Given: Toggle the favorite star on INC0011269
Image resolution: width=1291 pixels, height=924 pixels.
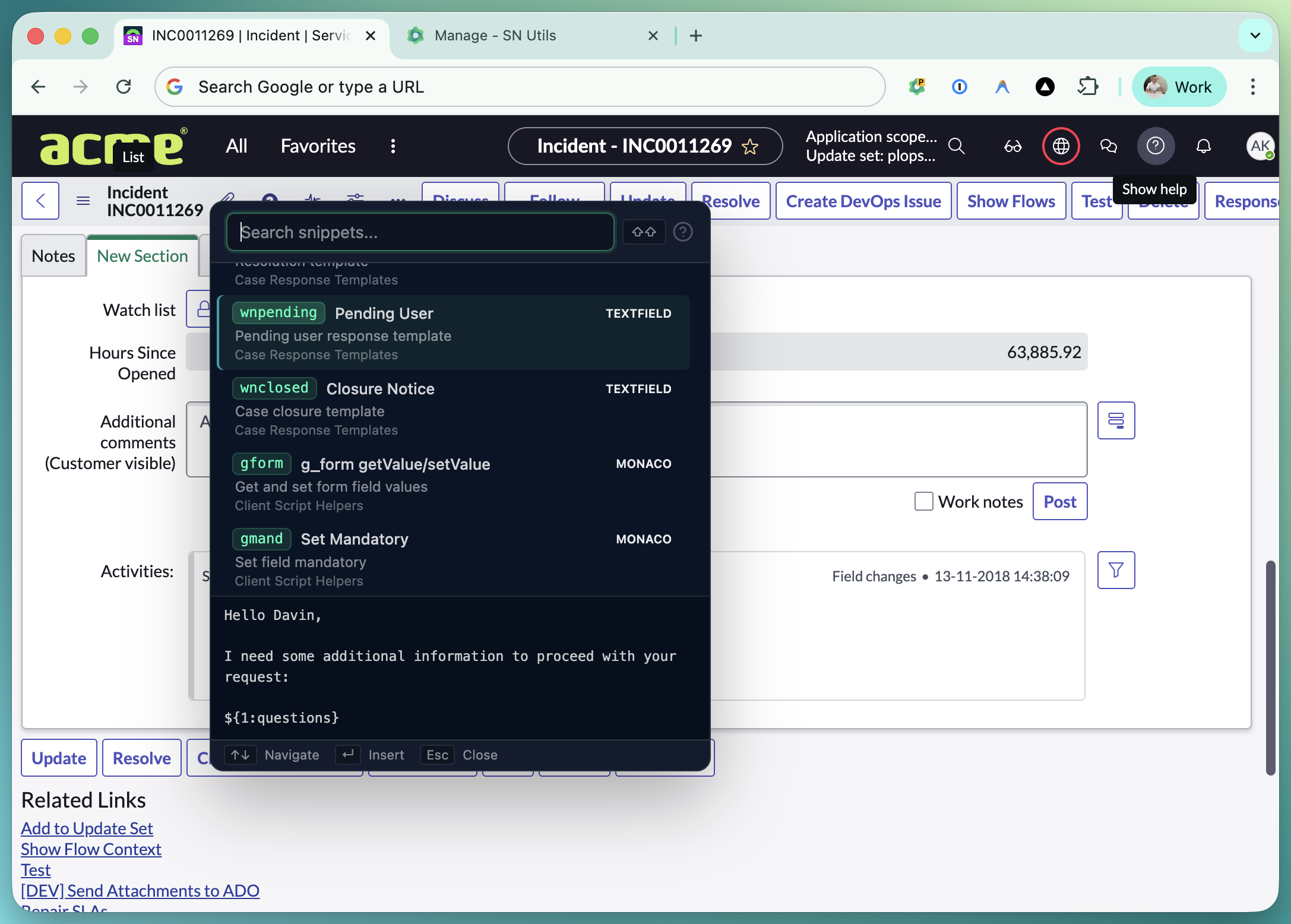Looking at the screenshot, I should coord(751,146).
